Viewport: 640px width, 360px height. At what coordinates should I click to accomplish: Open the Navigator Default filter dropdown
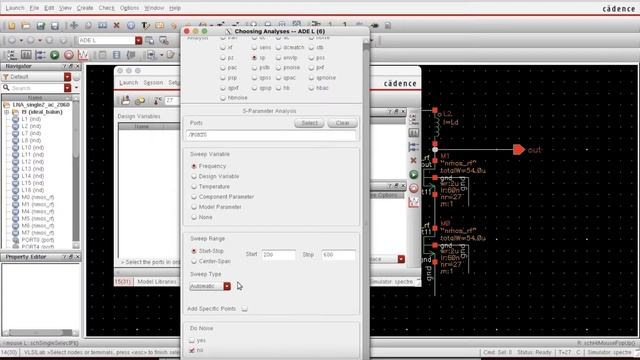pos(67,77)
